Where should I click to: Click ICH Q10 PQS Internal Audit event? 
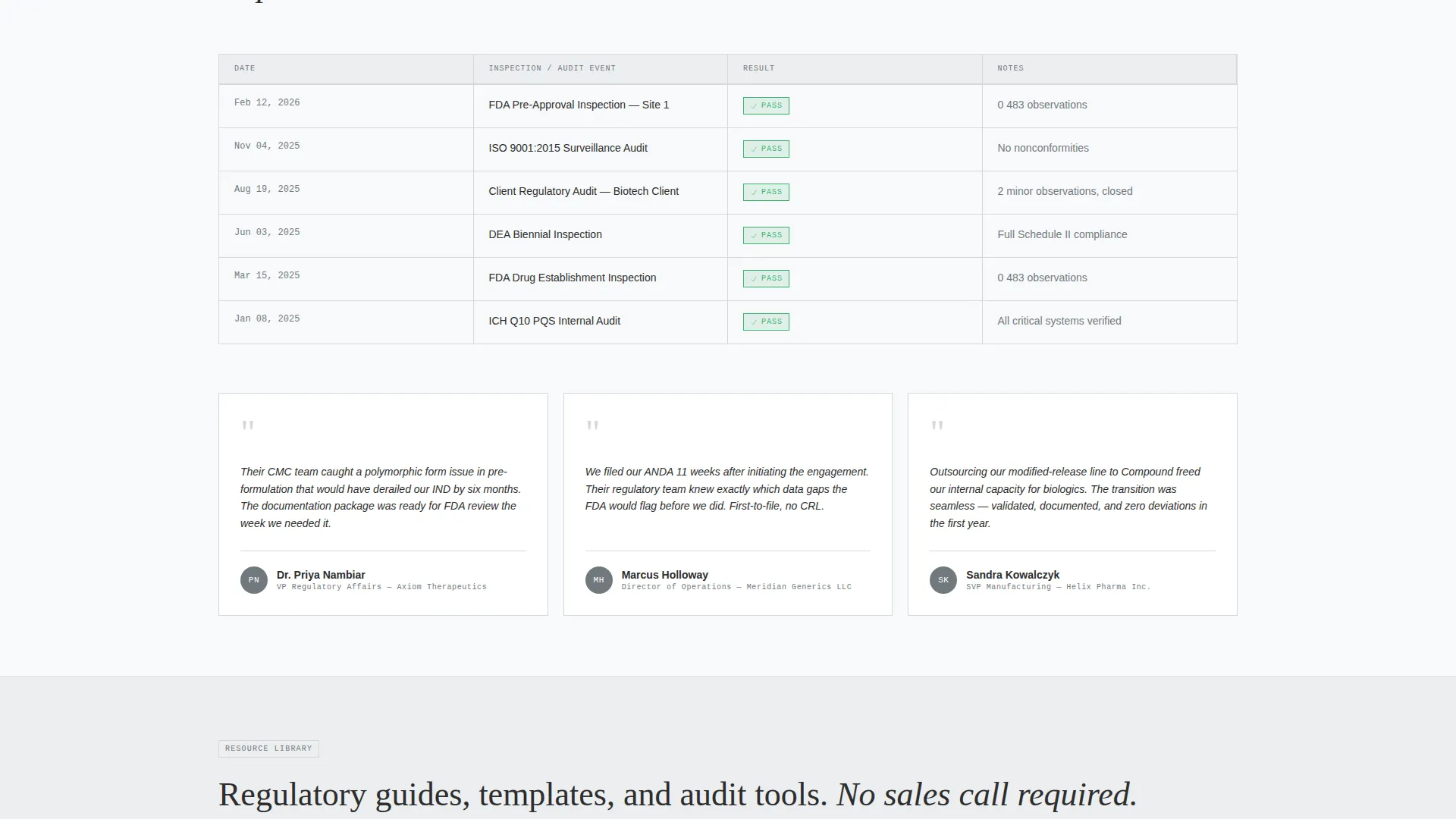coord(554,321)
